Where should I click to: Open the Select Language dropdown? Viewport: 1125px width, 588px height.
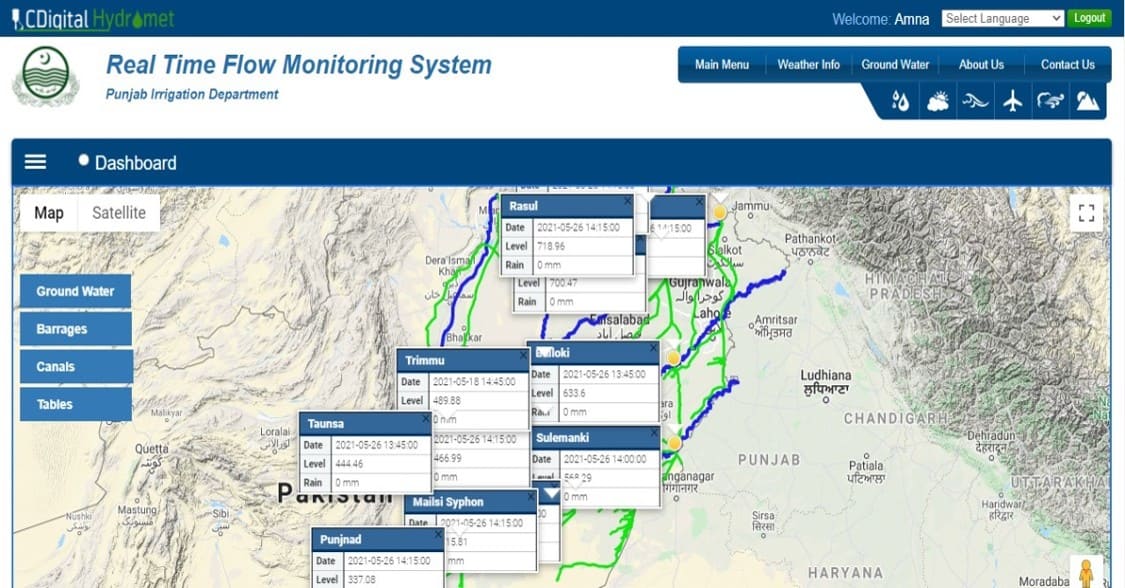(1002, 18)
